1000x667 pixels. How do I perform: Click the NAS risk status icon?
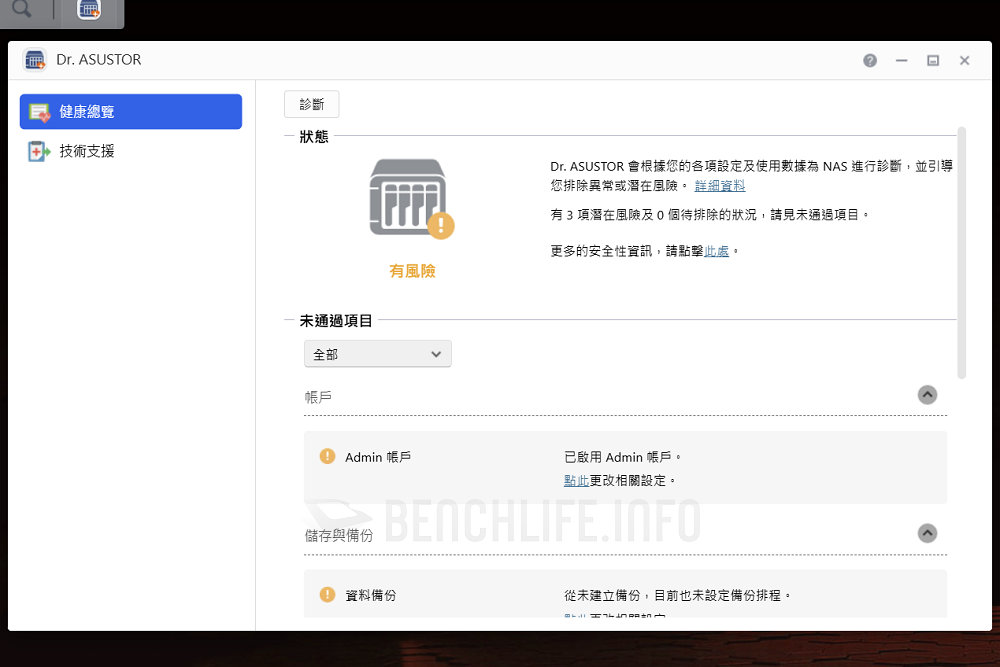tap(411, 198)
